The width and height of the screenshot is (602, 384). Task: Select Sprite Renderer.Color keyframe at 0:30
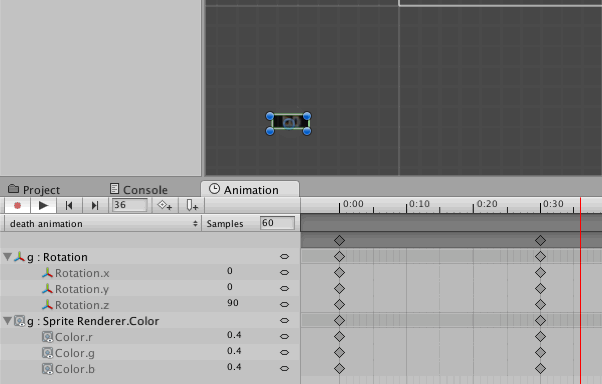(541, 321)
